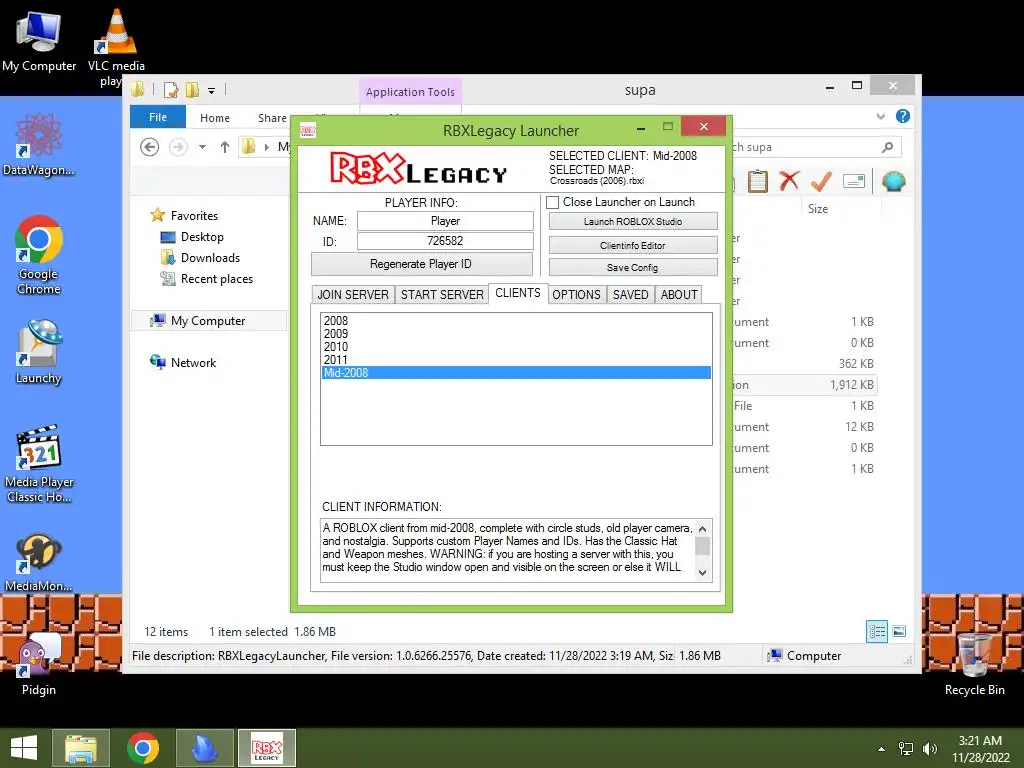Screen dimensions: 1024x768
Task: Click the clipboard paste icon in Explorer
Action: pyautogui.click(x=758, y=181)
